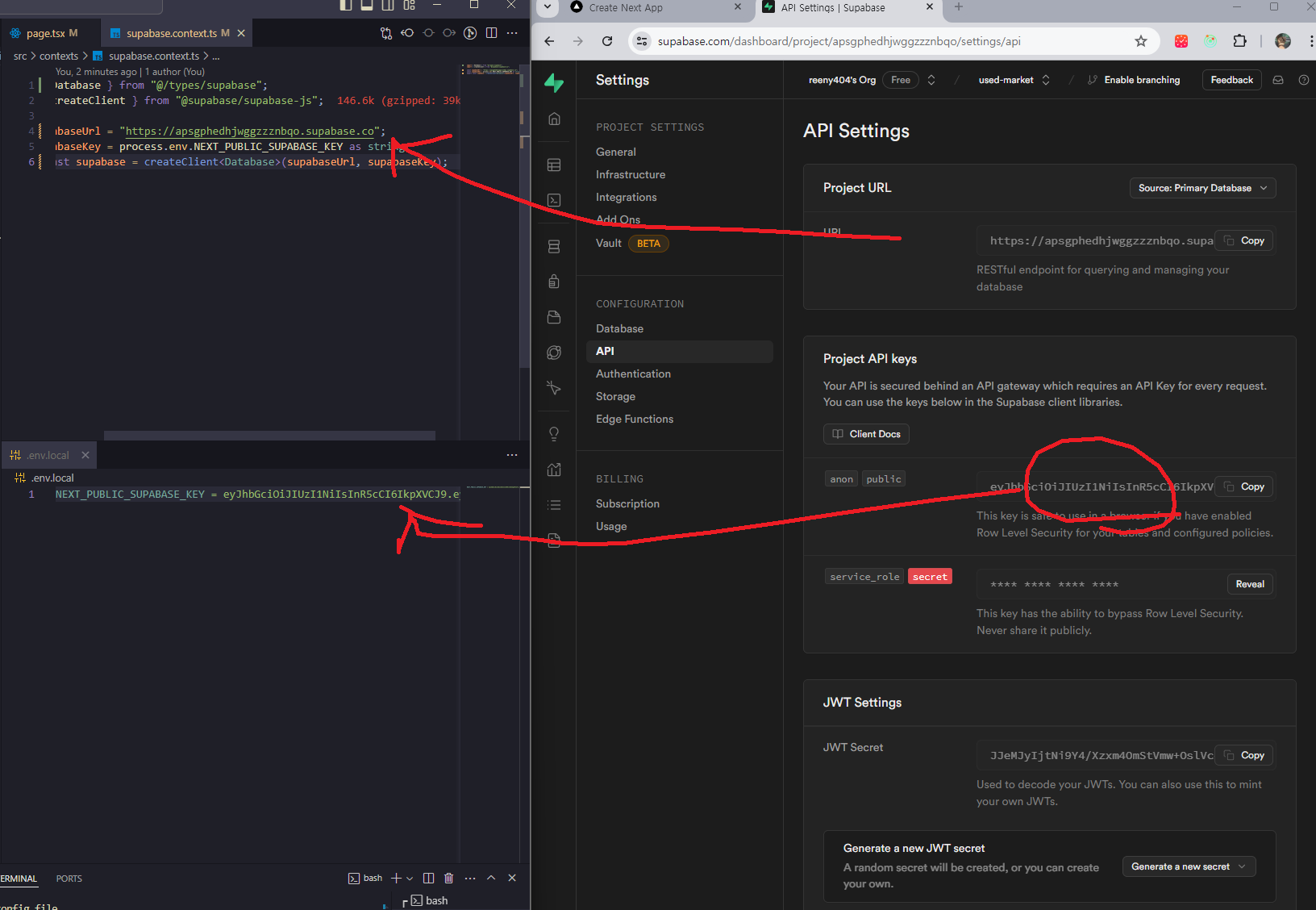The width and height of the screenshot is (1316, 910).
Task: Open Integrations settings page
Action: (627, 197)
